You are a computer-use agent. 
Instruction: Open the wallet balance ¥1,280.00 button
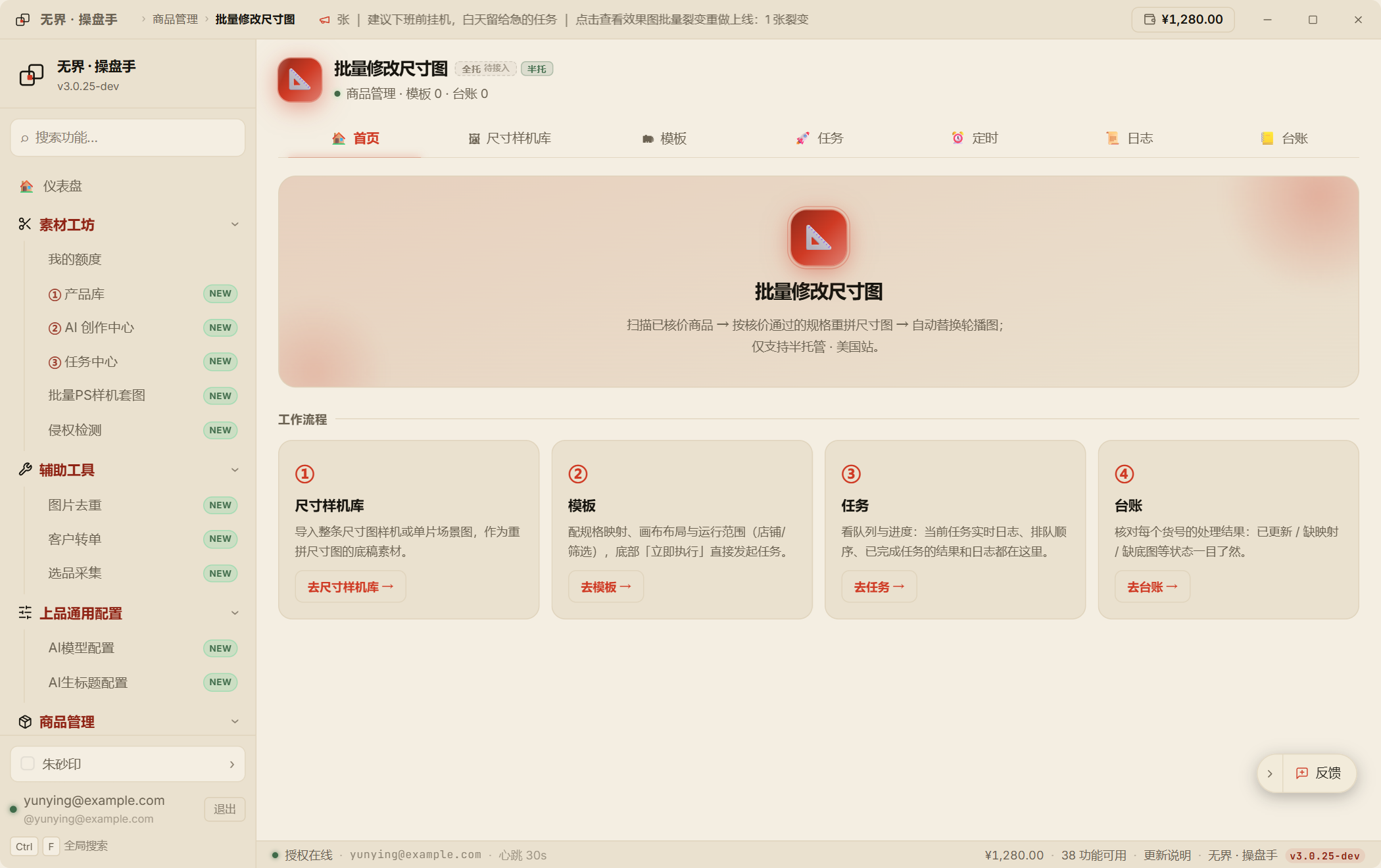click(x=1182, y=20)
